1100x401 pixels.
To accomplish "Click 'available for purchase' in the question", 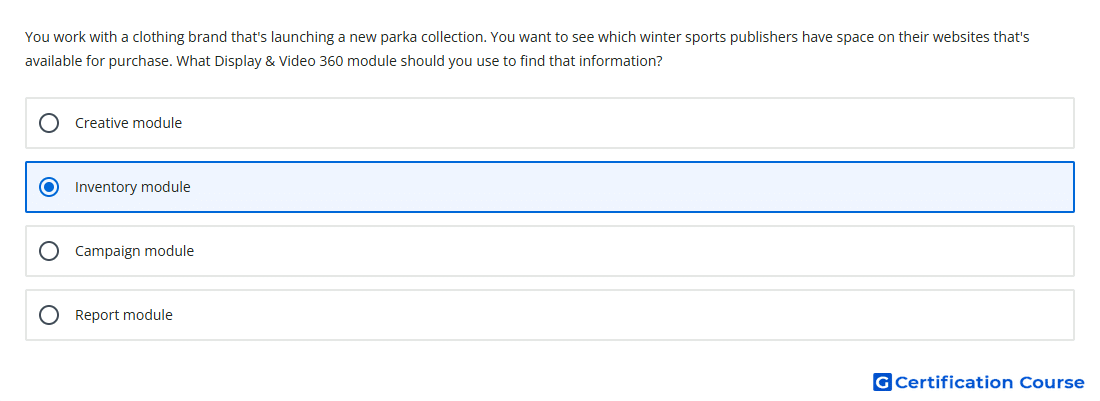I will [x=98, y=61].
